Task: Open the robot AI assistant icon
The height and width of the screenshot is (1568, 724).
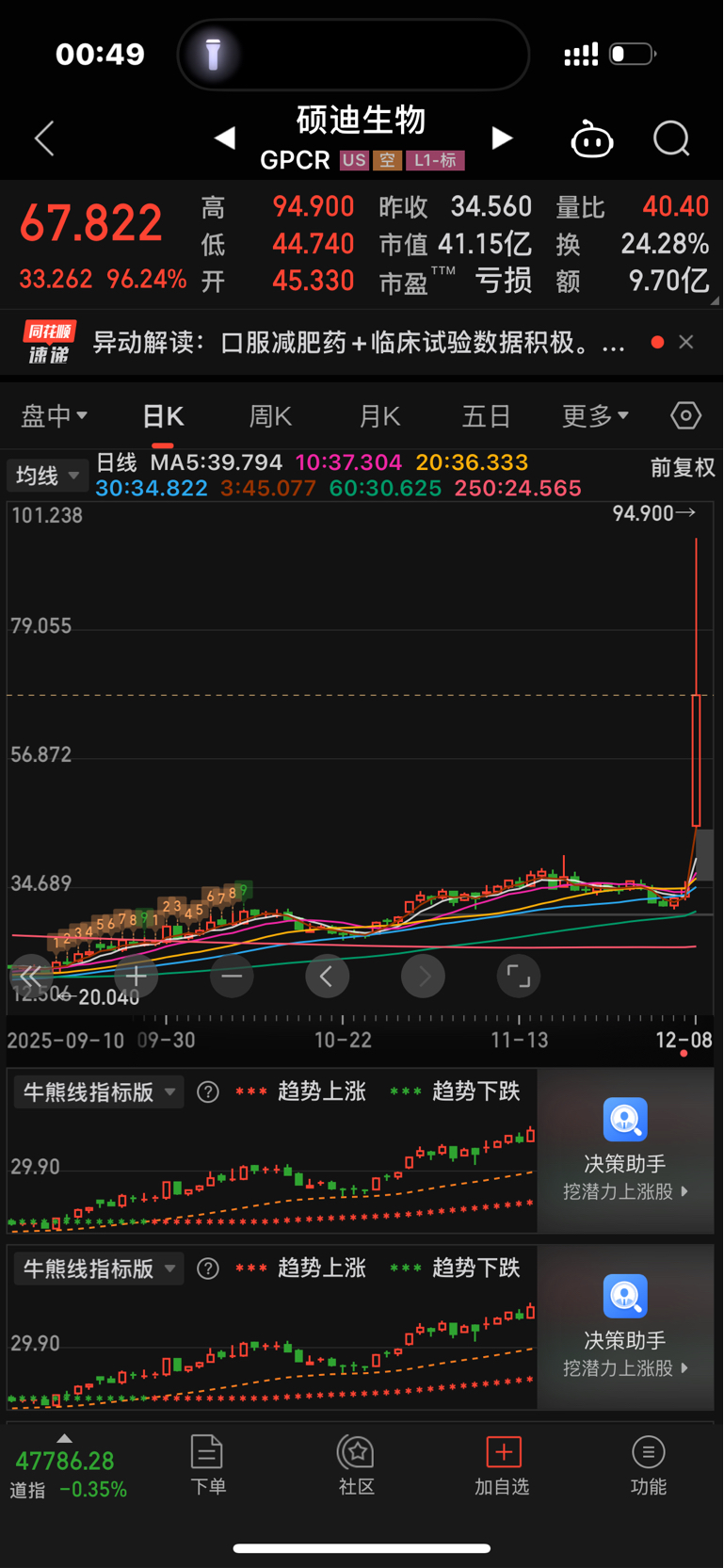Action: coord(592,139)
